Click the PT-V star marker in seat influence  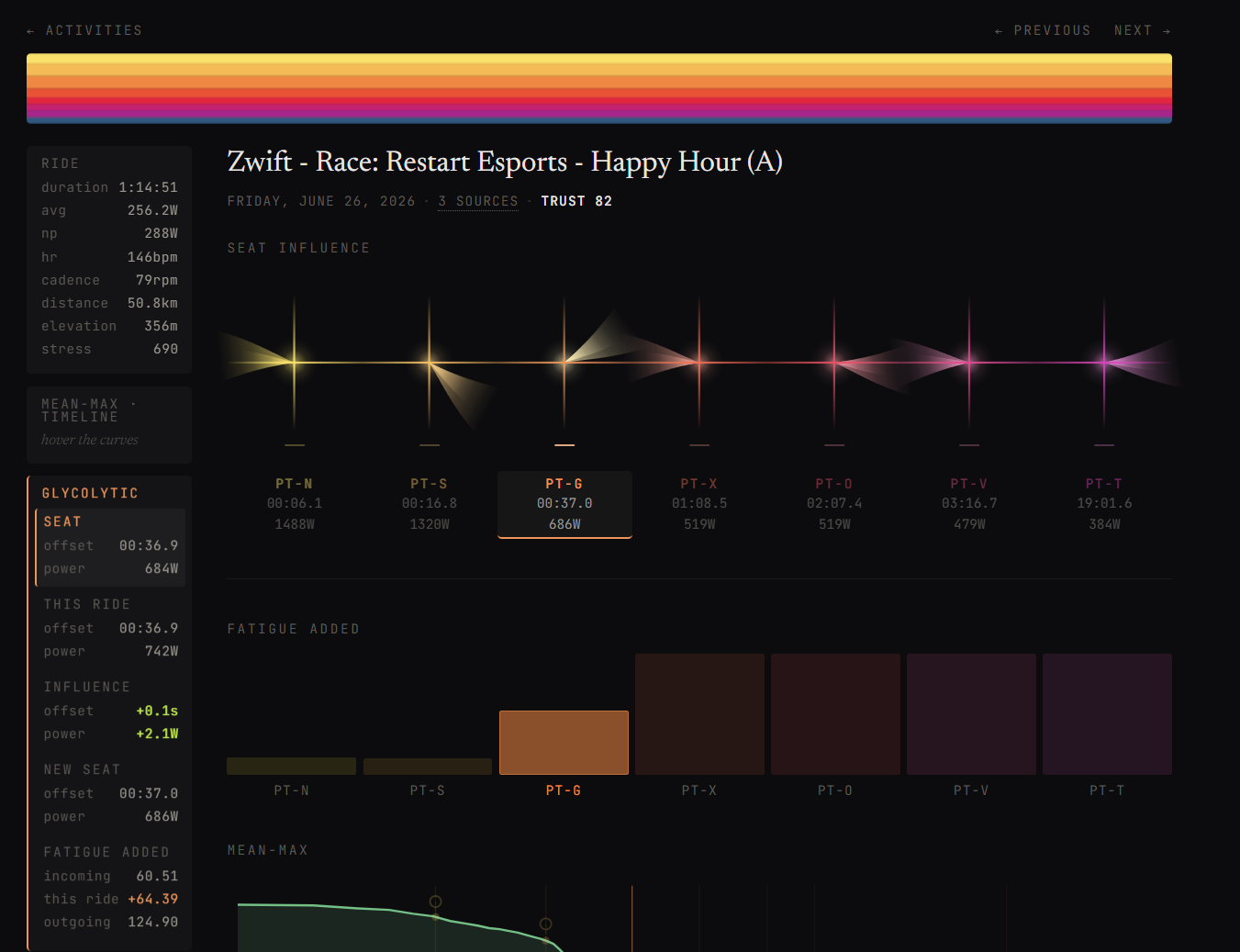[969, 363]
